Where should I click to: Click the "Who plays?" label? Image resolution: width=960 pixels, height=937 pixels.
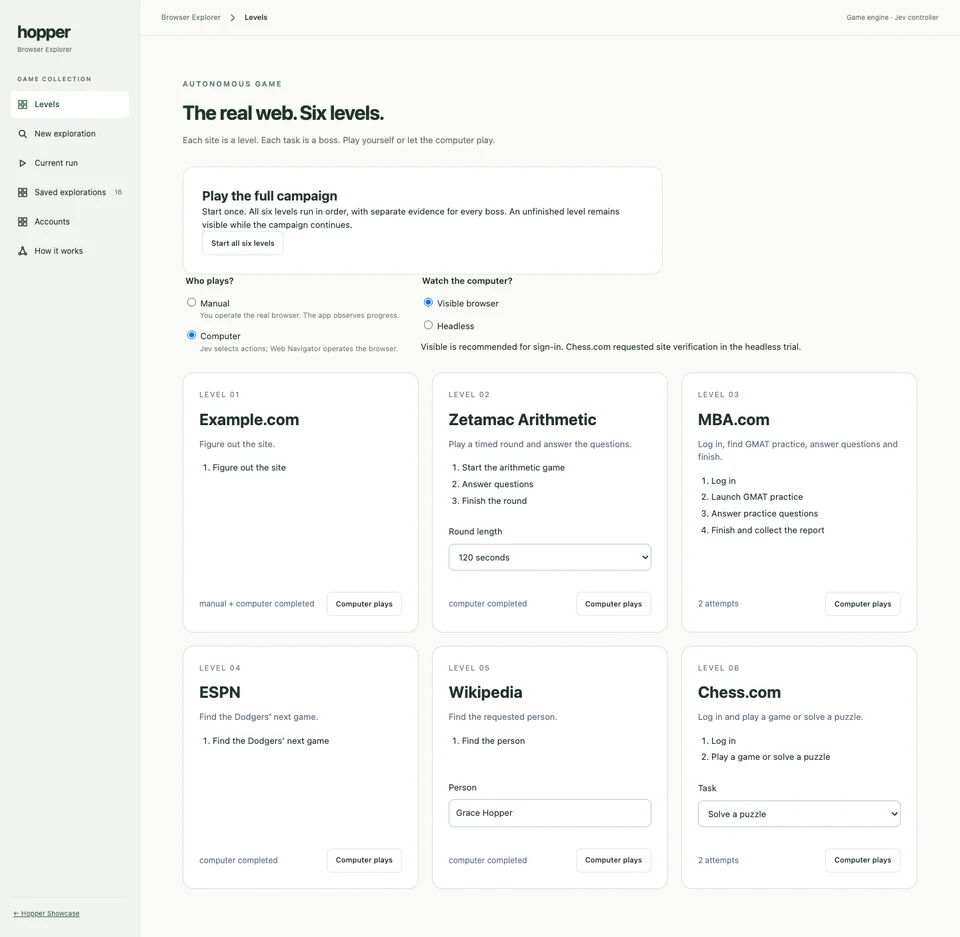coord(209,281)
